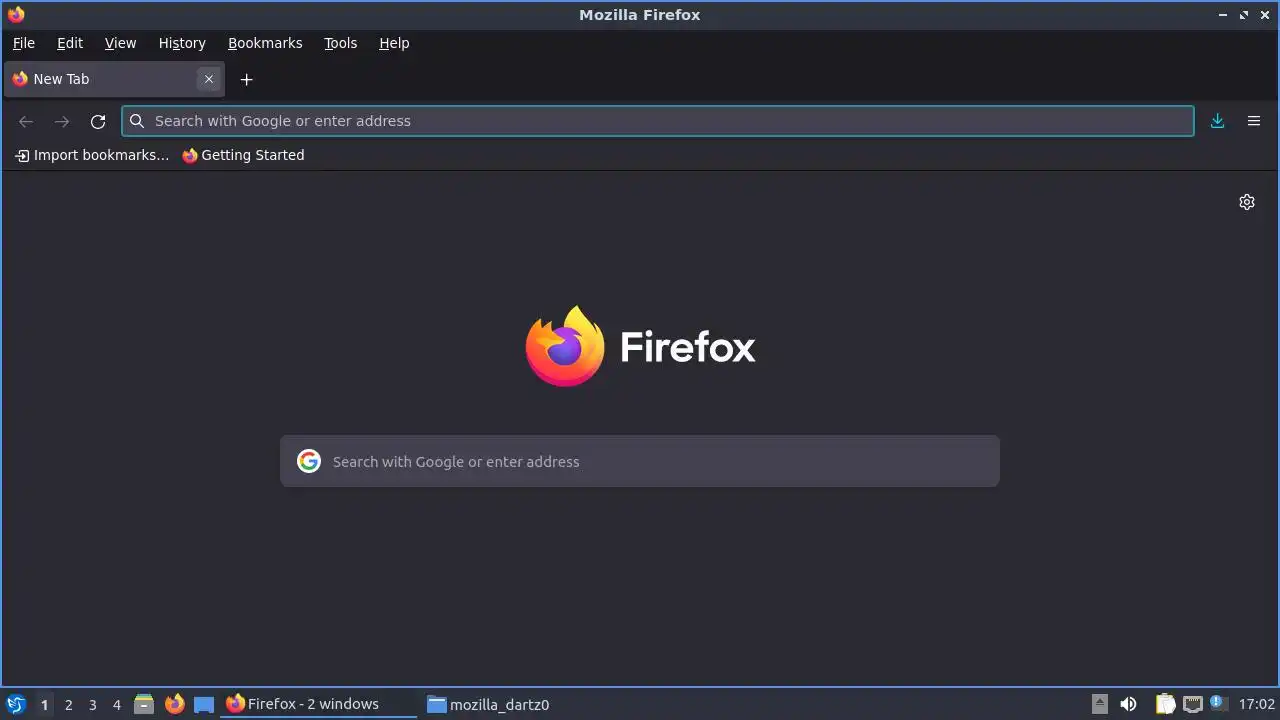Open new tab personalization gear
Viewport: 1280px width, 720px height.
pyautogui.click(x=1247, y=202)
